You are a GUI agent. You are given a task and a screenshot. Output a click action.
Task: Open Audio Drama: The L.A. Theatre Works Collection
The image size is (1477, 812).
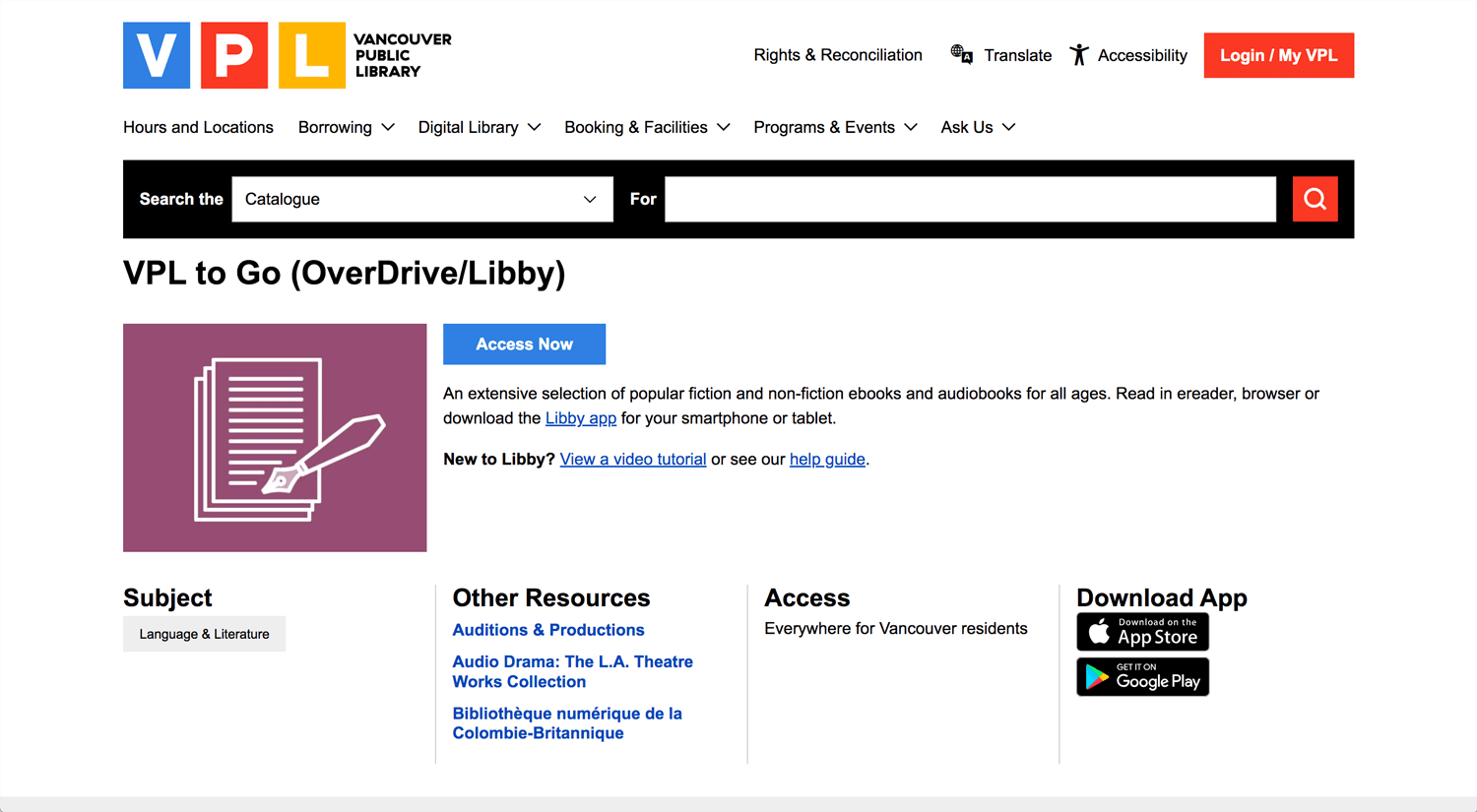click(573, 671)
